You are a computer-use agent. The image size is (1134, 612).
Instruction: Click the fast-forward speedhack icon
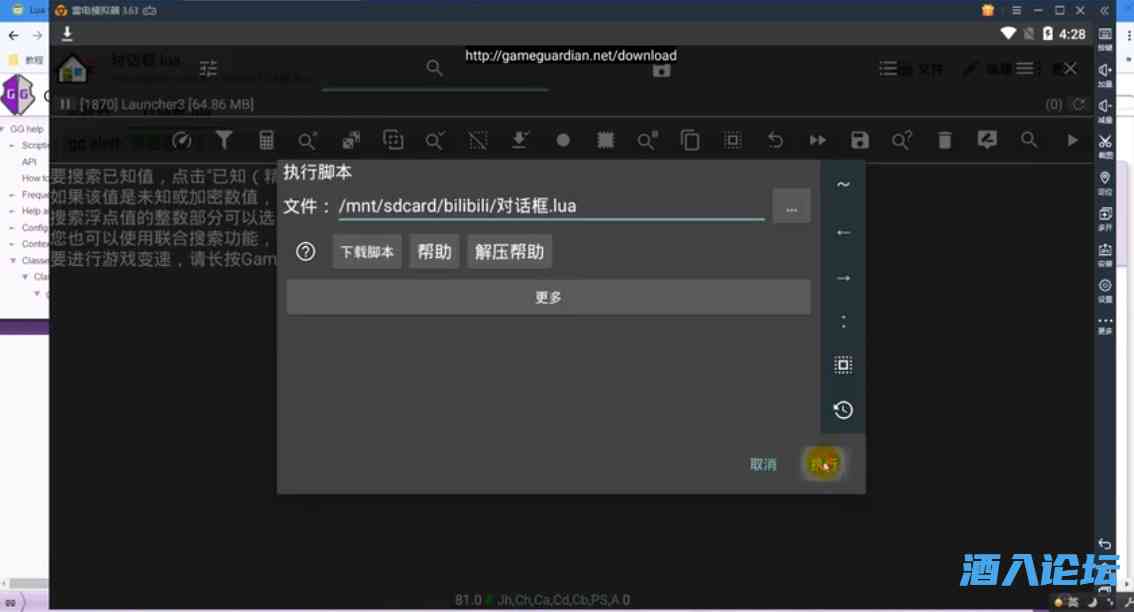[817, 140]
